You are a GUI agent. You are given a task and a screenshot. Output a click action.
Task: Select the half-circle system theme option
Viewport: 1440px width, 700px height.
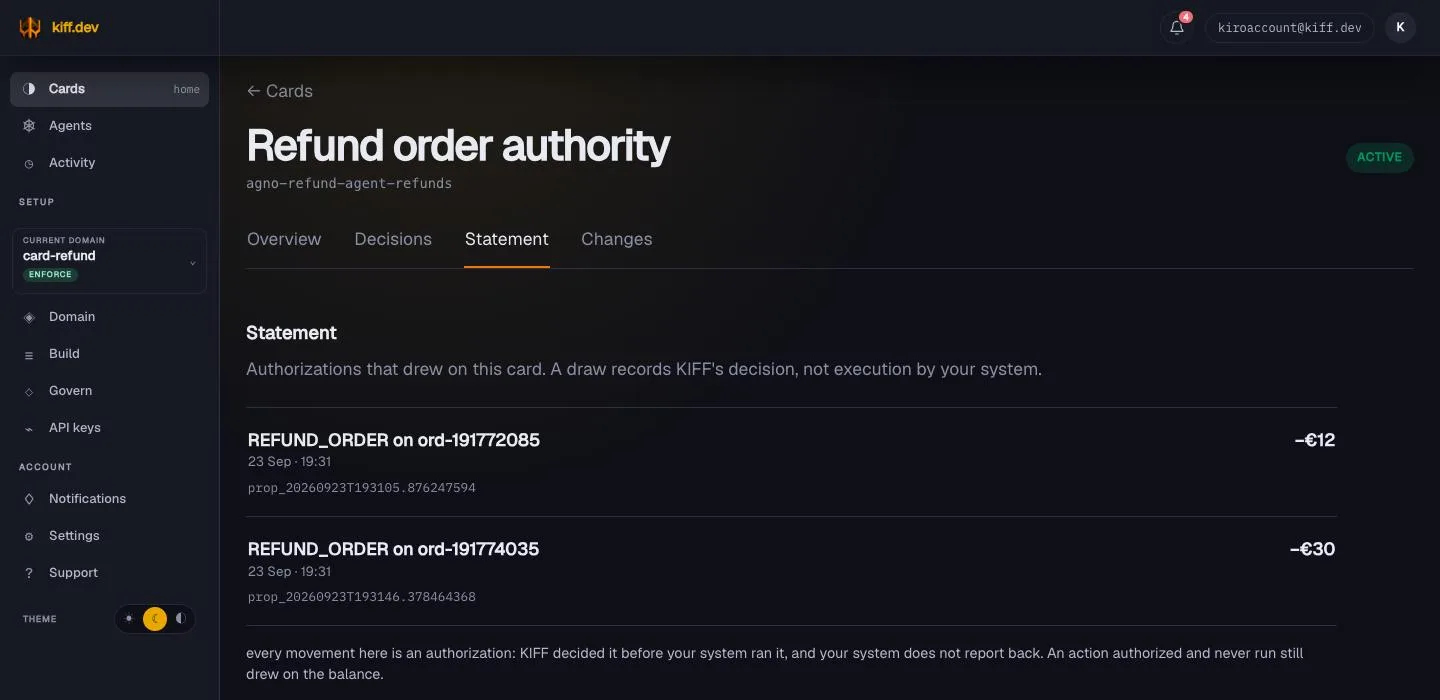[x=181, y=619]
